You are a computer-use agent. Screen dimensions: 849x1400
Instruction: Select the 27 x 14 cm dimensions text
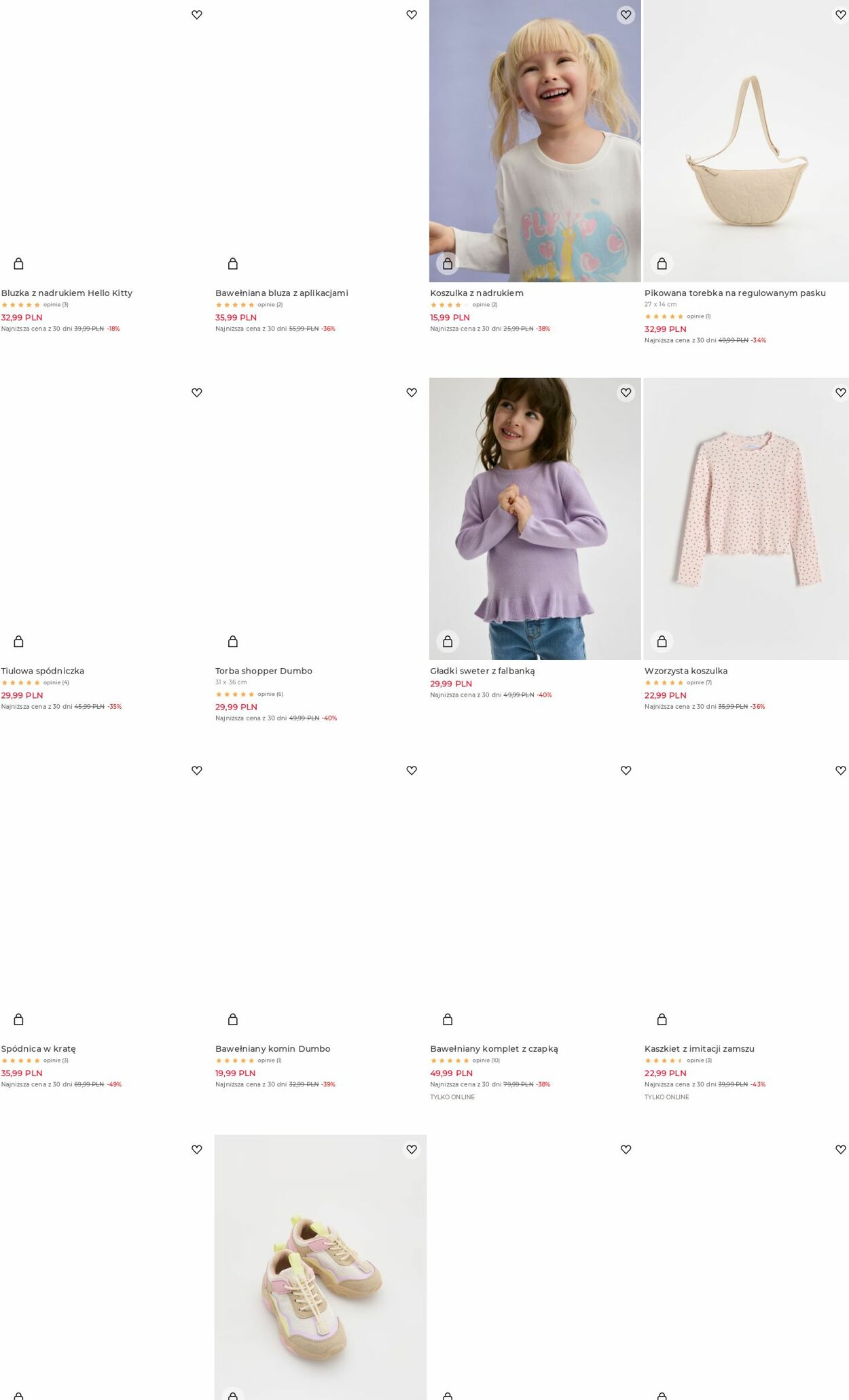point(661,305)
